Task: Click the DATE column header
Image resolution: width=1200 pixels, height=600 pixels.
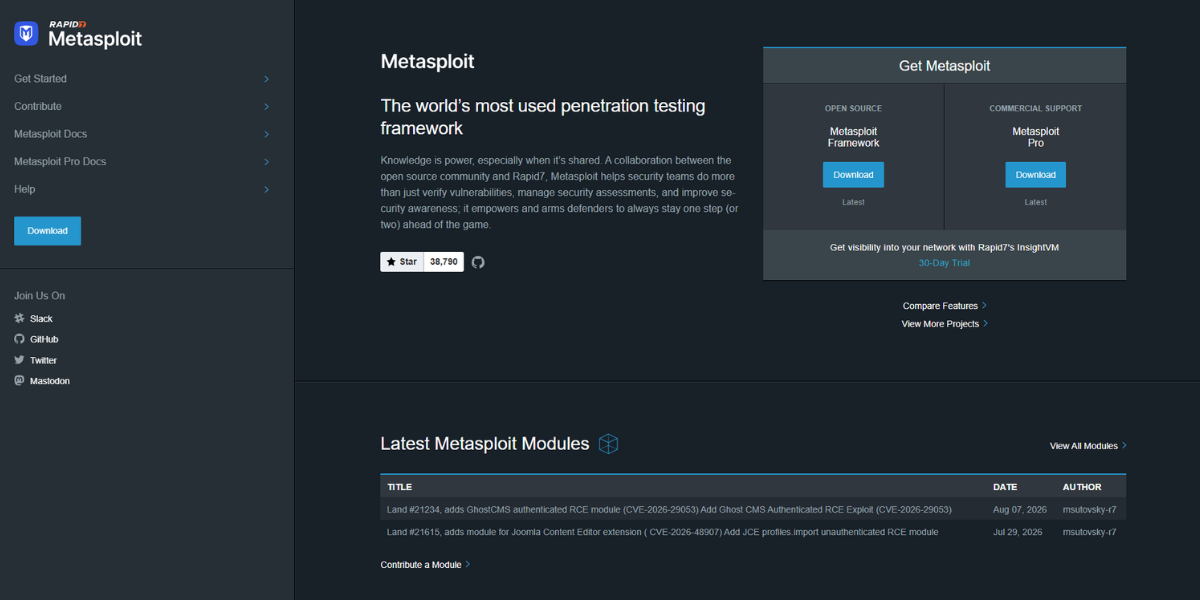Action: pos(1005,487)
